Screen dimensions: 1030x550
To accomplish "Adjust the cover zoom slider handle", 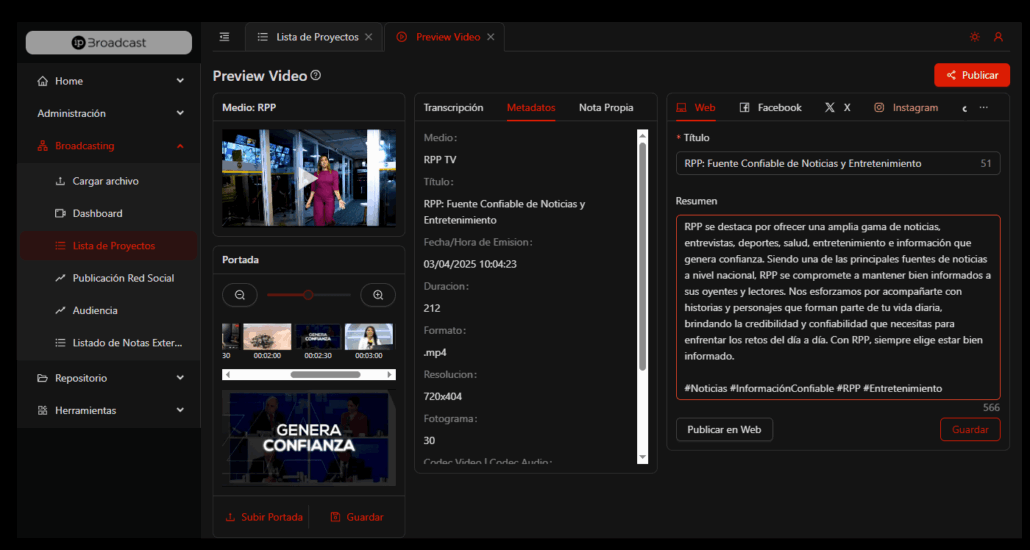I will pyautogui.click(x=308, y=295).
